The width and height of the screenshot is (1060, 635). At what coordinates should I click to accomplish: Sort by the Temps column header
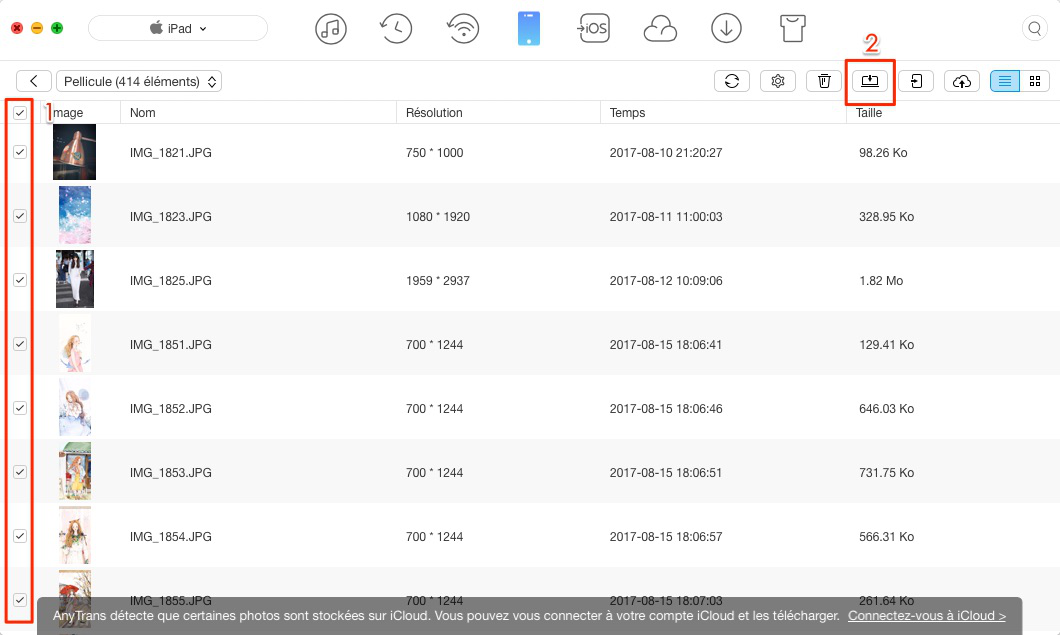click(x=627, y=112)
